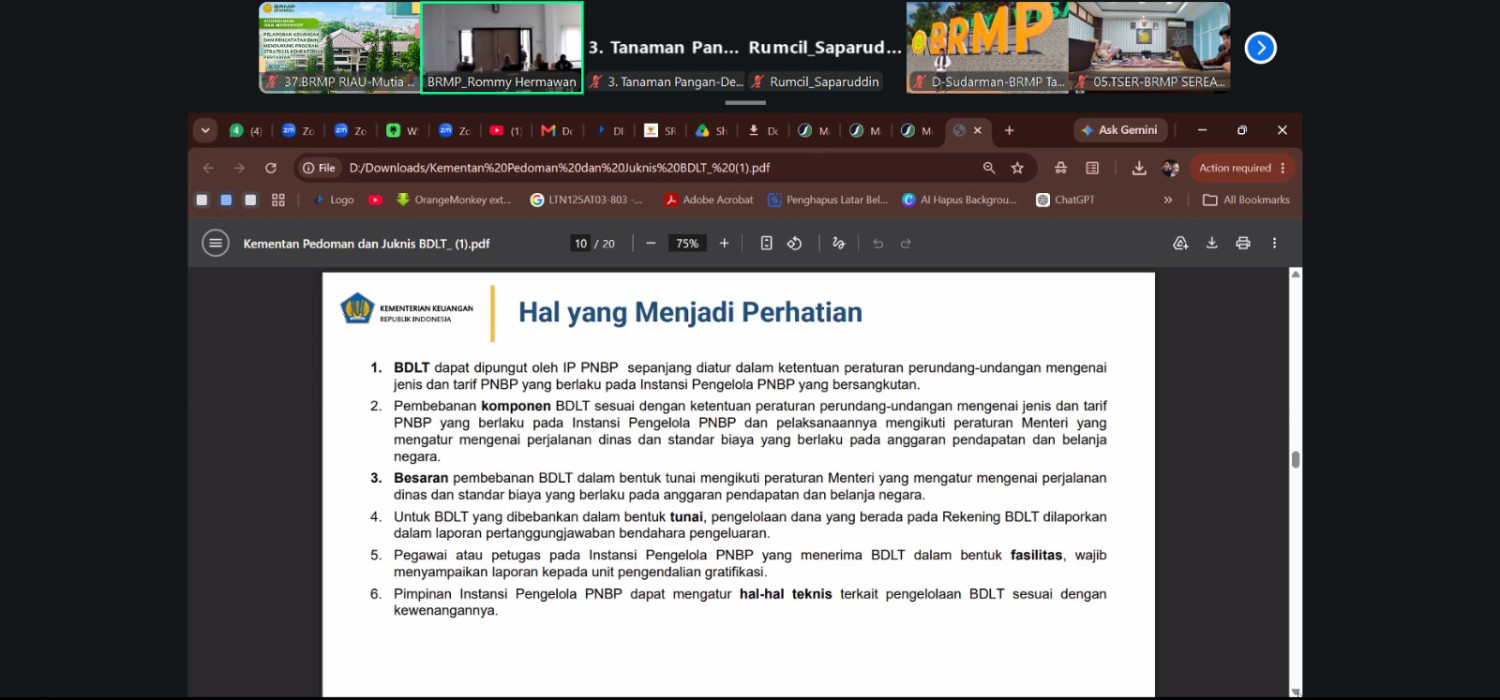The height and width of the screenshot is (700, 1500).
Task: Zoom in the PDF with plus
Action: point(724,243)
